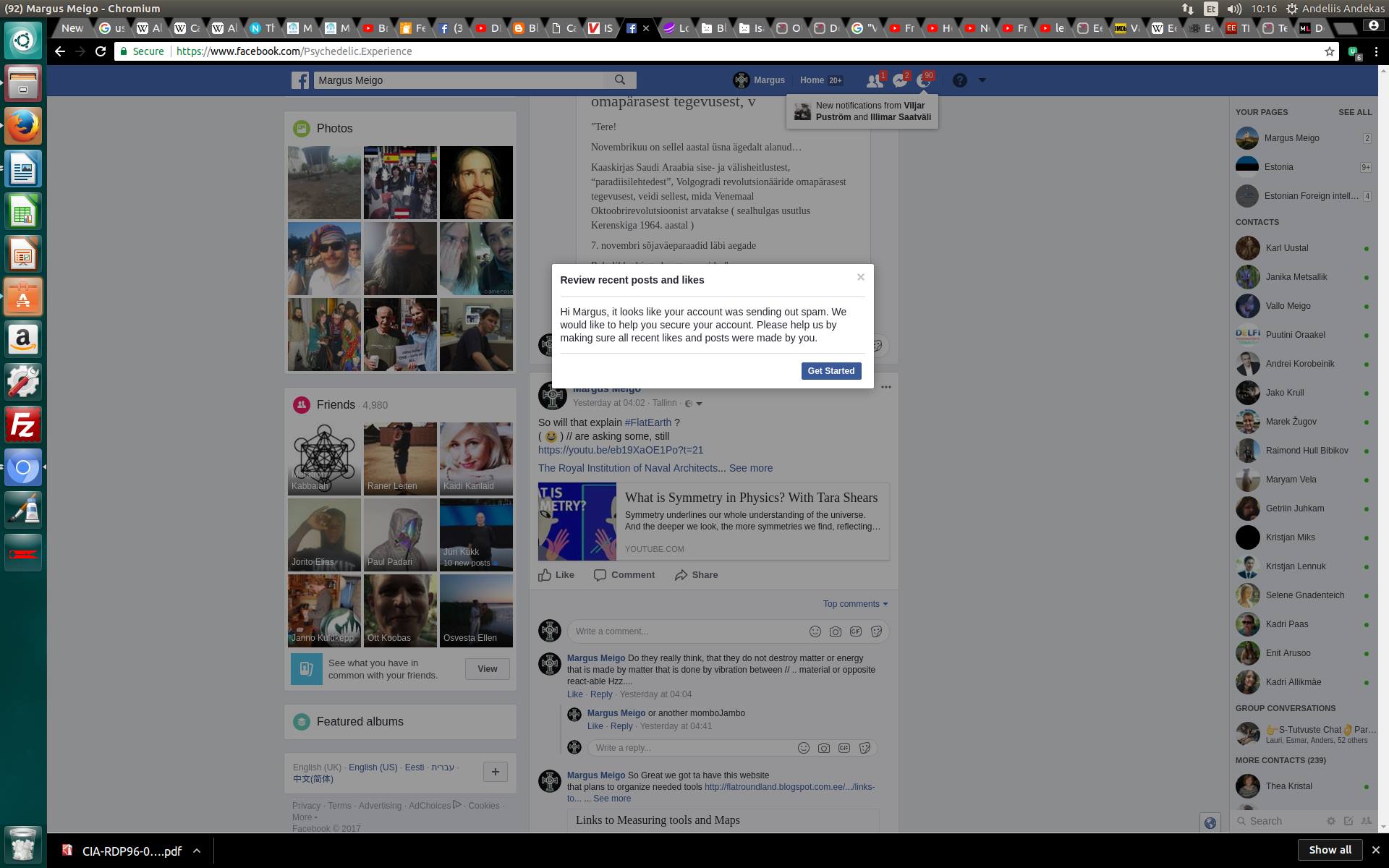The height and width of the screenshot is (868, 1389).
Task: Click the search magnifier button
Action: tap(620, 80)
